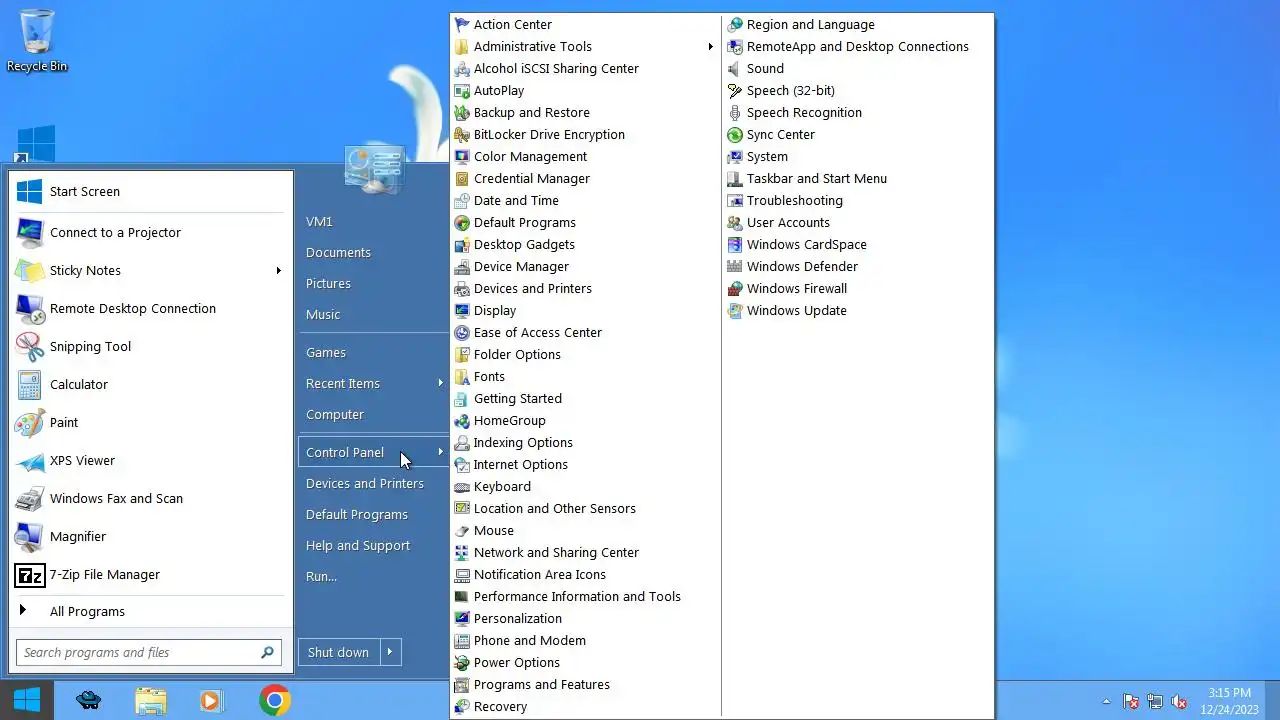Open Documents from the Start menu

(x=338, y=252)
